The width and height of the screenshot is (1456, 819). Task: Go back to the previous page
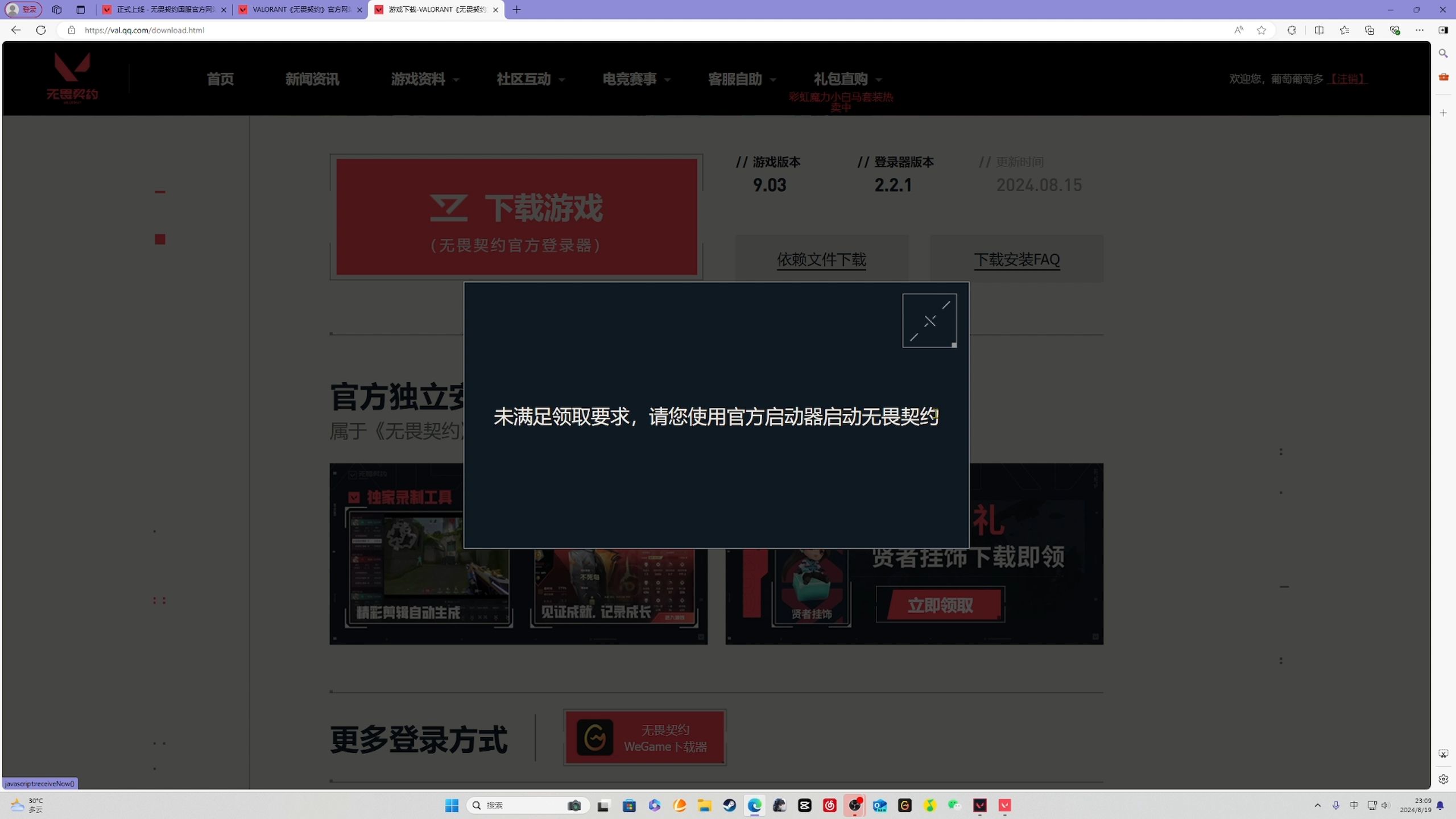click(x=16, y=30)
